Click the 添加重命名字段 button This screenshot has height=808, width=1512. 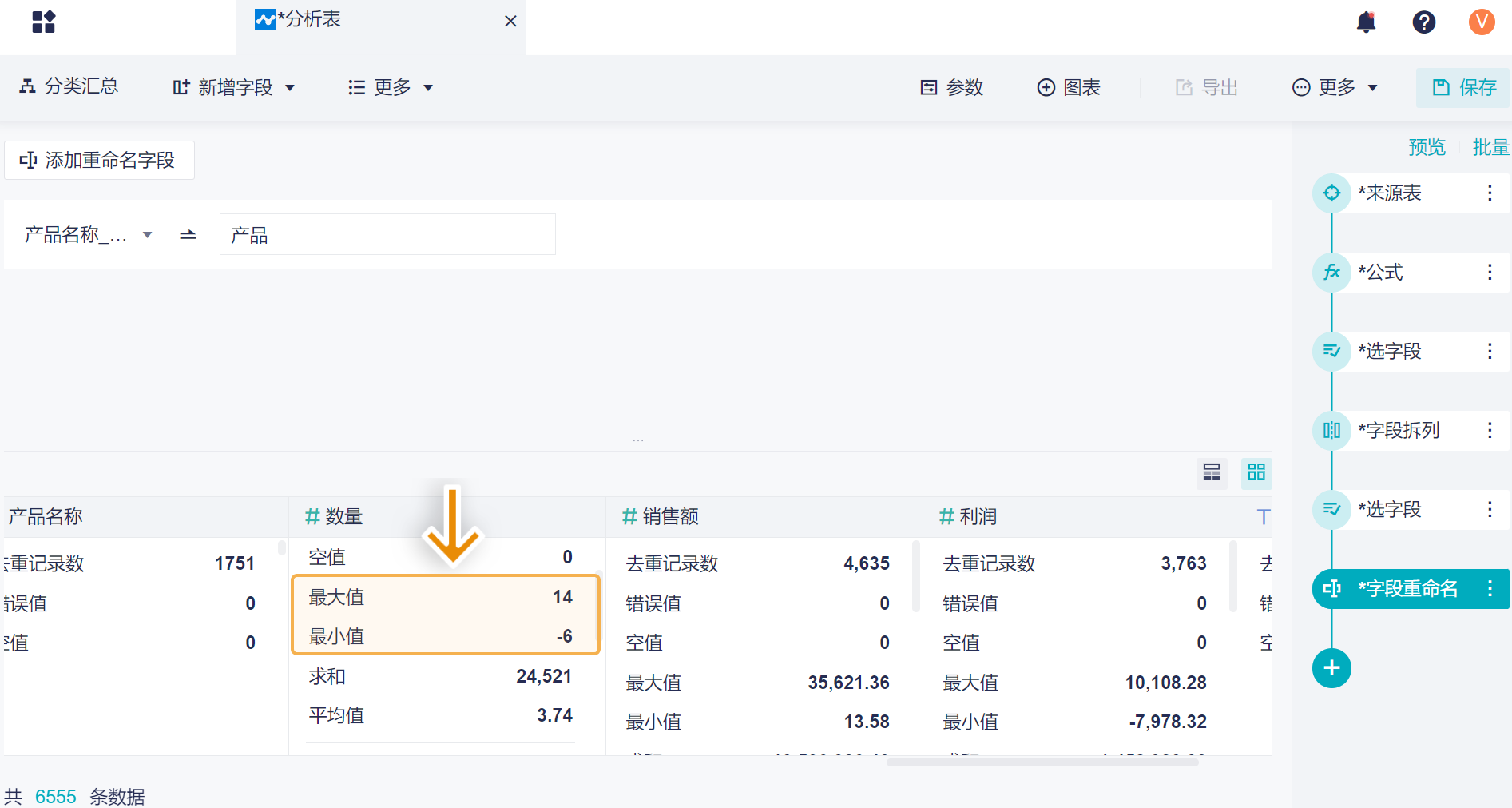coord(99,161)
